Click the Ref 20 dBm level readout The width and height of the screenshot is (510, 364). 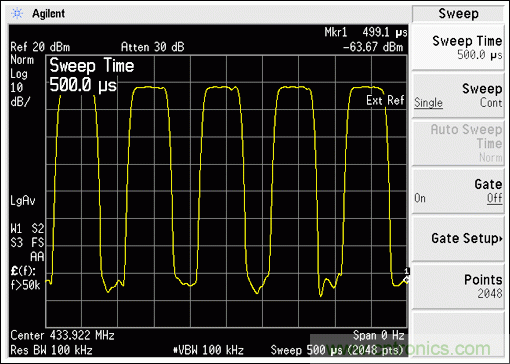point(40,47)
